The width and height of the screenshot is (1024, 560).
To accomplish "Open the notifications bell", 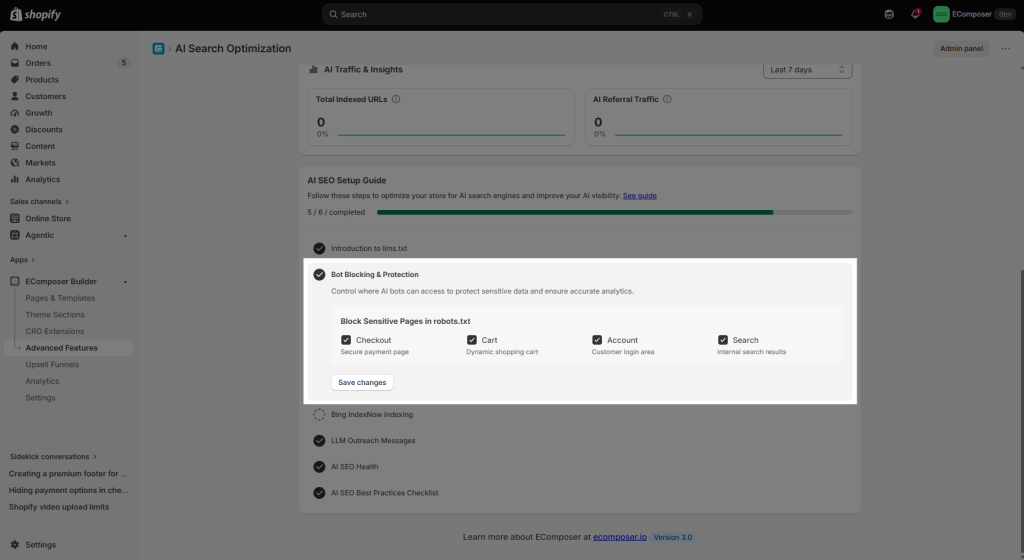I will tap(915, 14).
